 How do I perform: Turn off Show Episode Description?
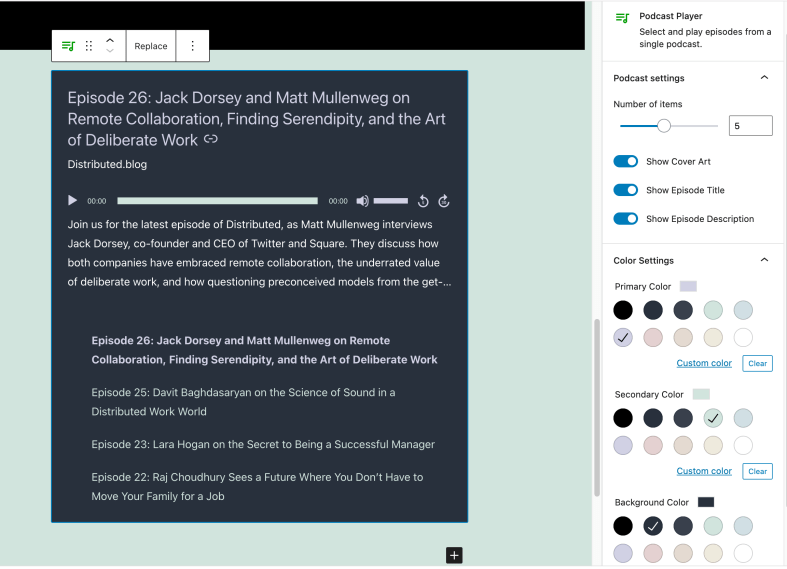(x=626, y=219)
